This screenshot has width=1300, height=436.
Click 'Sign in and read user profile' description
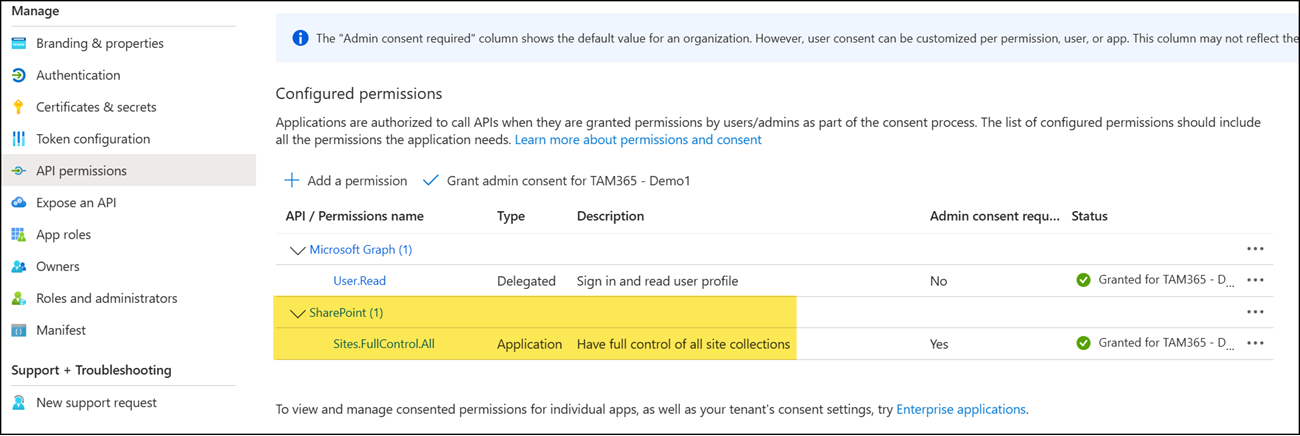tap(658, 281)
